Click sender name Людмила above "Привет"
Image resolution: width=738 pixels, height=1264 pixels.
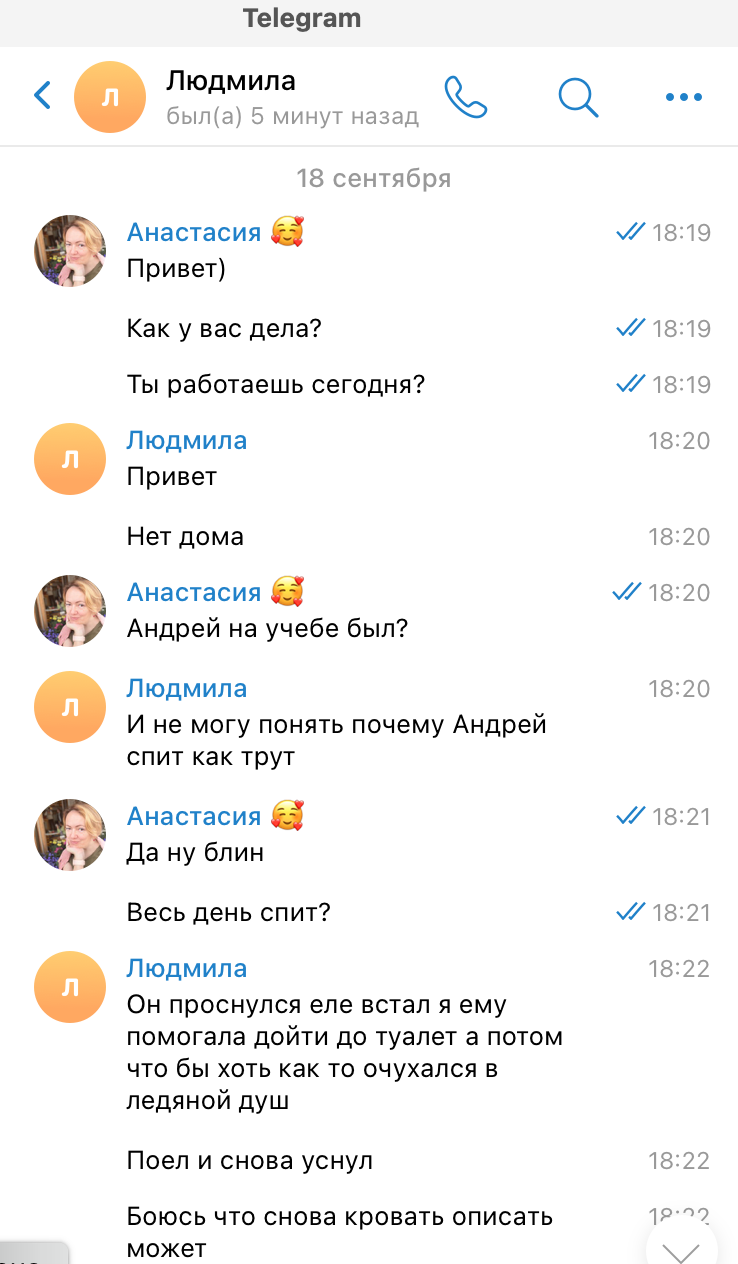point(187,441)
